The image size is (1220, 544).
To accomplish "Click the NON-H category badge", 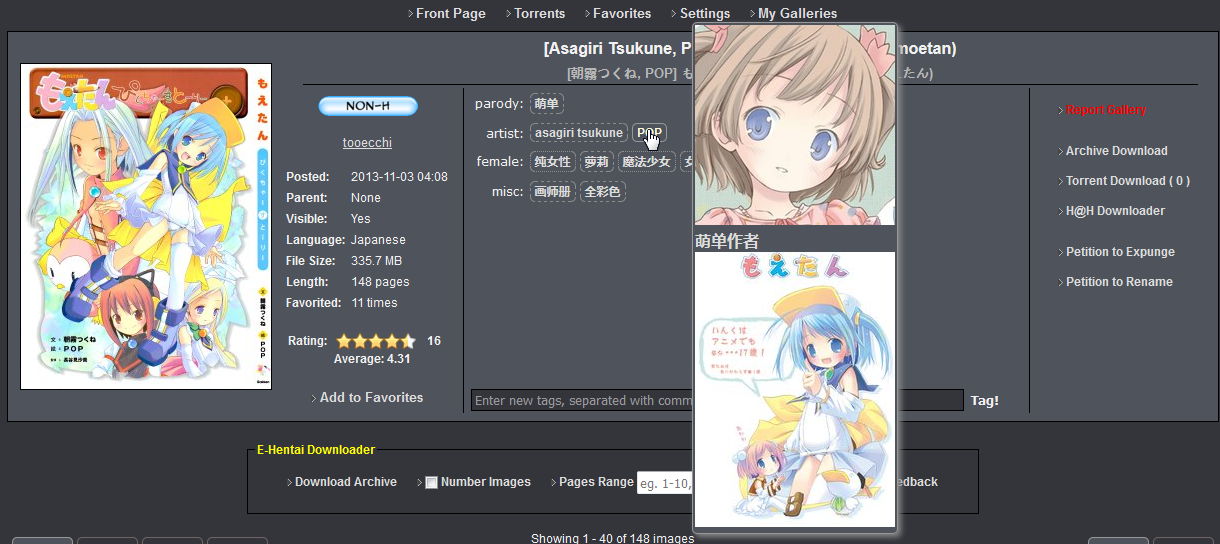I will (x=368, y=106).
